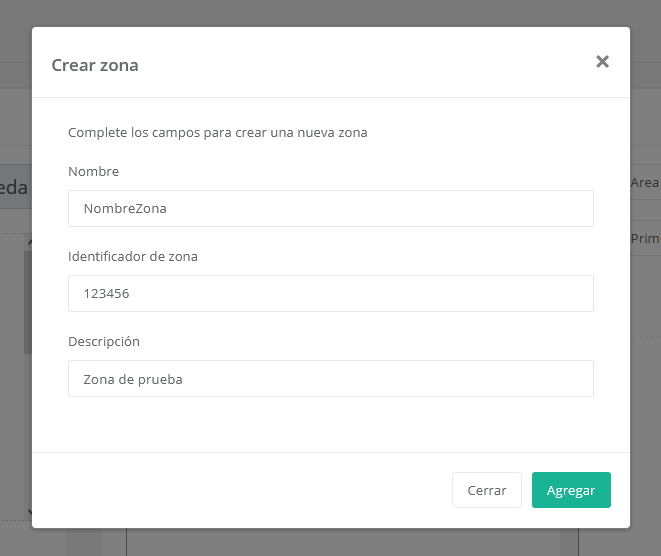Screen dimensions: 661x556
Task: Click the partially hidden Area column header
Action: [x=645, y=183]
